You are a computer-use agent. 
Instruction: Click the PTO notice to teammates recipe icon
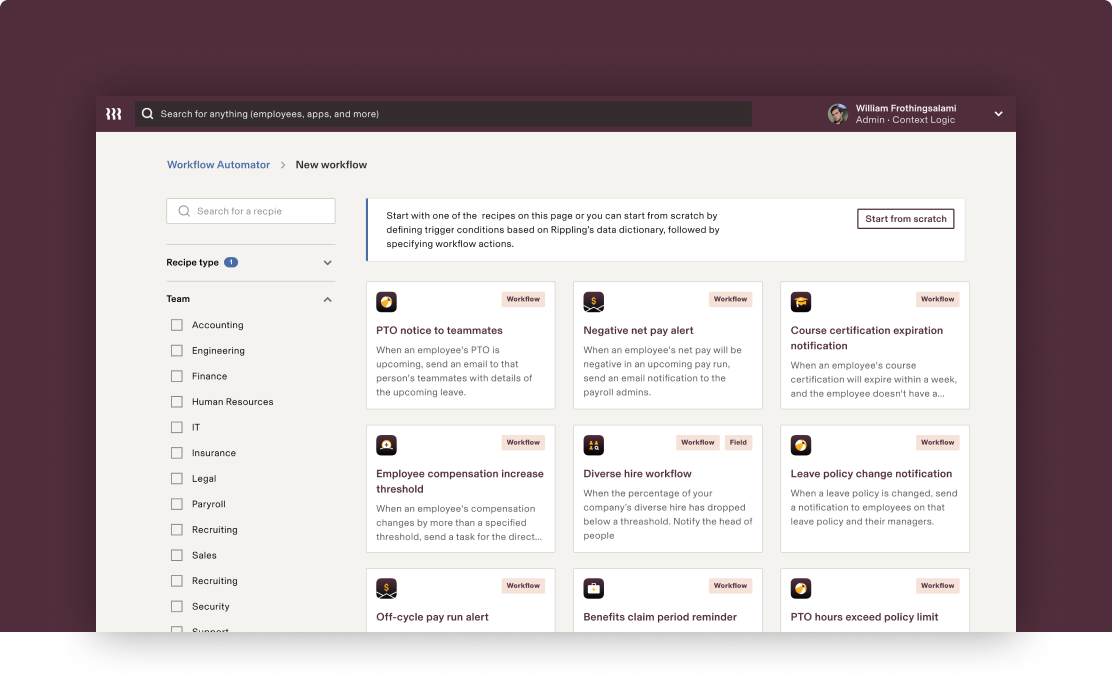click(386, 301)
